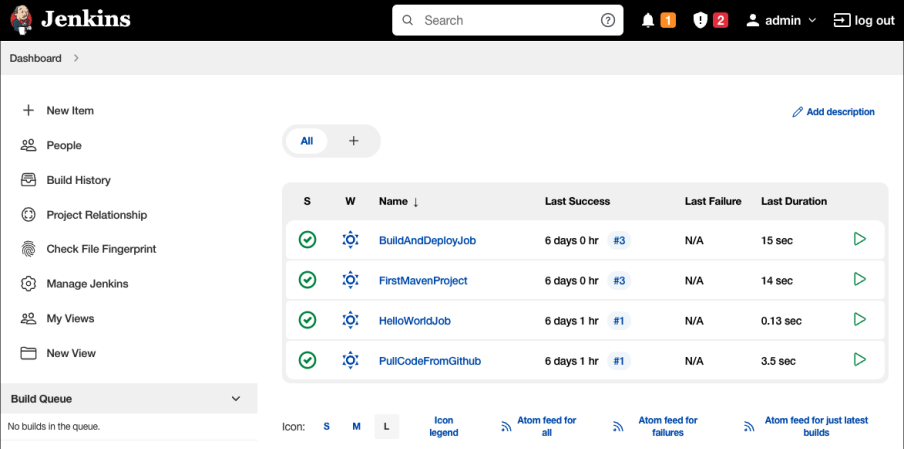Click weather sunny icon for PullCodeFromGithub
The width and height of the screenshot is (904, 449).
pos(350,360)
